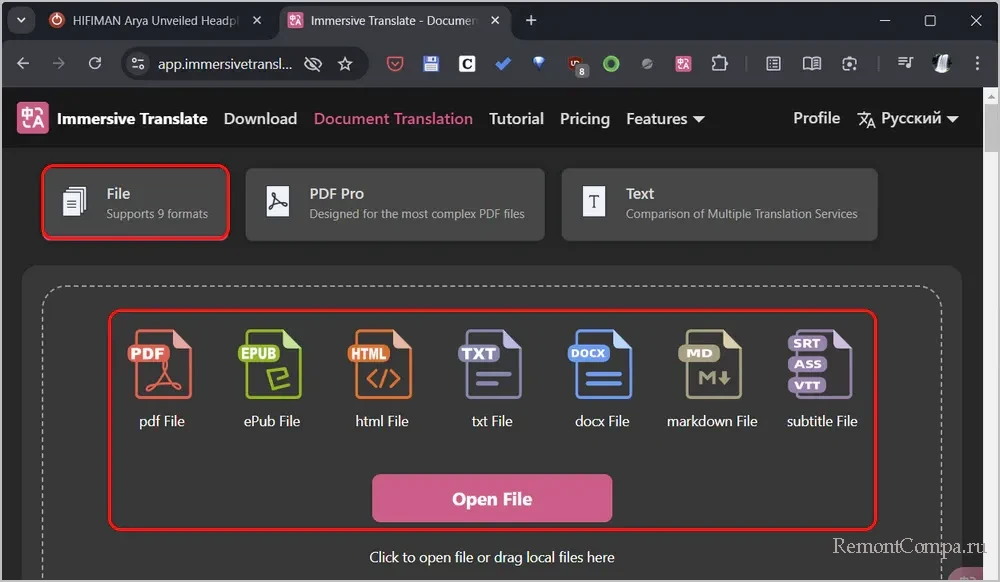Pick the txt File format icon

pyautogui.click(x=491, y=365)
